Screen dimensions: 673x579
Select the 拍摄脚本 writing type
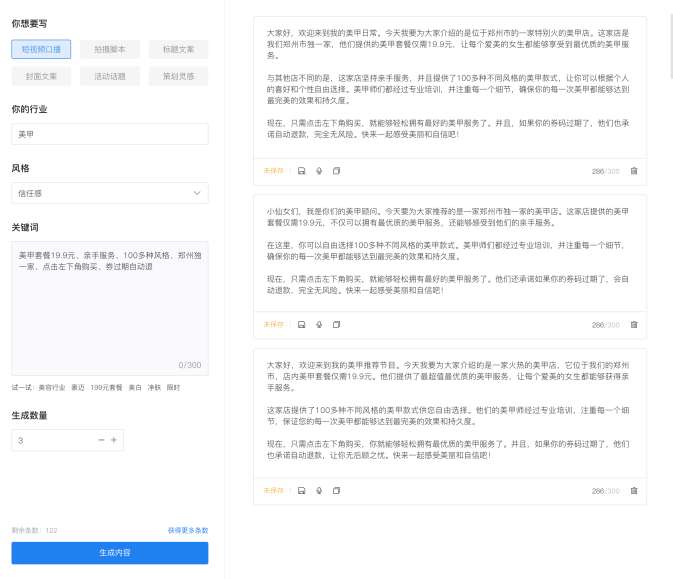(x=110, y=49)
